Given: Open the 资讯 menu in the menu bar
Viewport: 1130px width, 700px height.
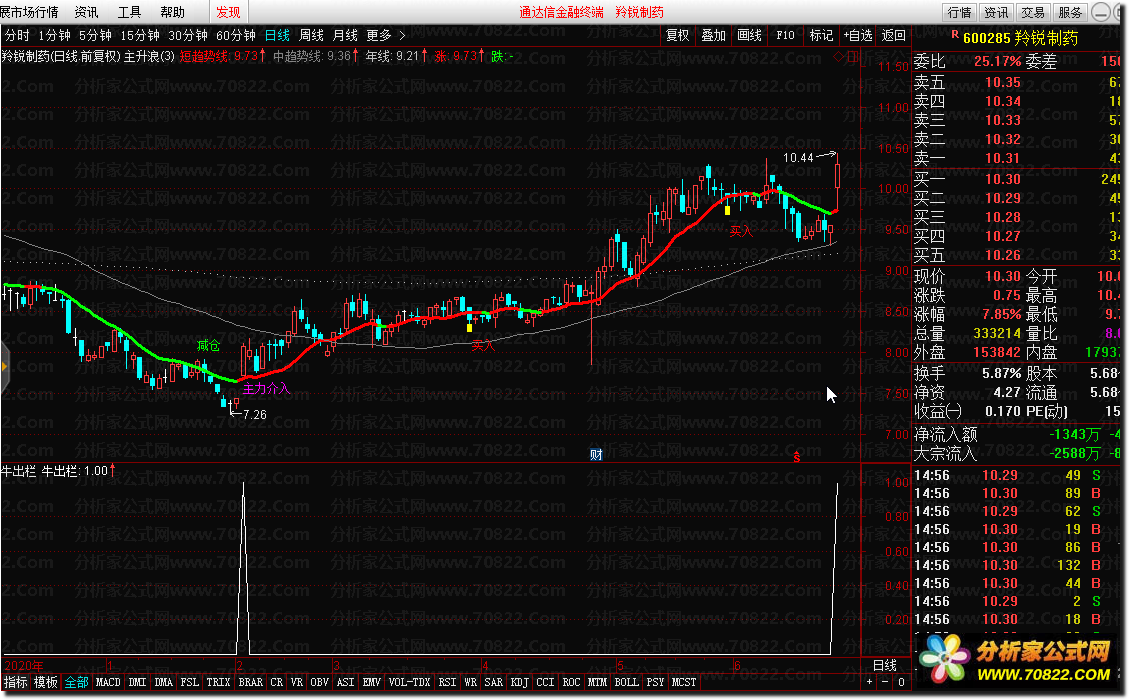Looking at the screenshot, I should tap(86, 12).
